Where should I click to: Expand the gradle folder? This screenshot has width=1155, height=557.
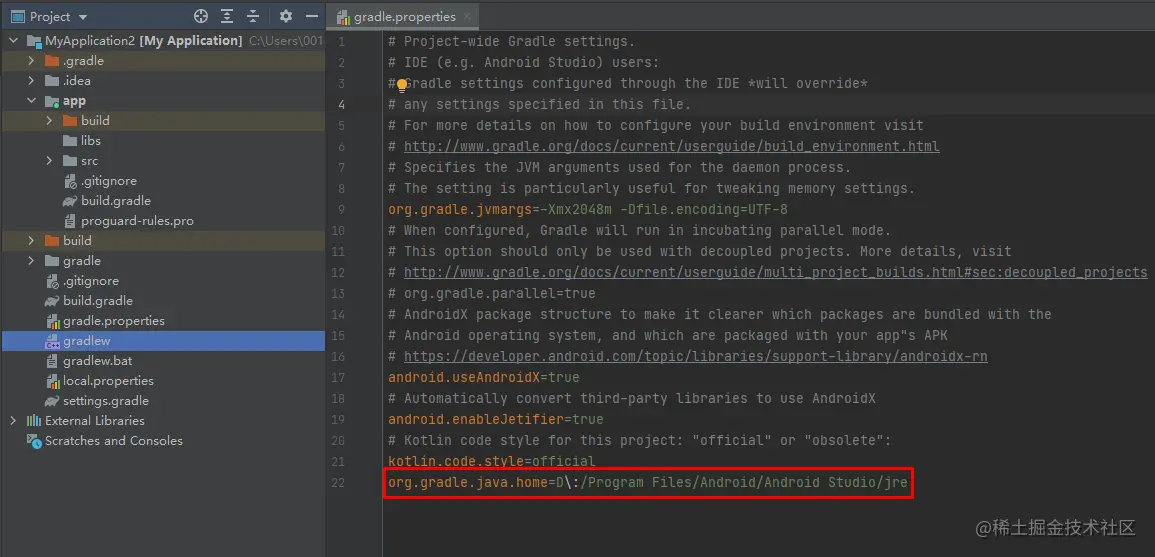(31, 260)
